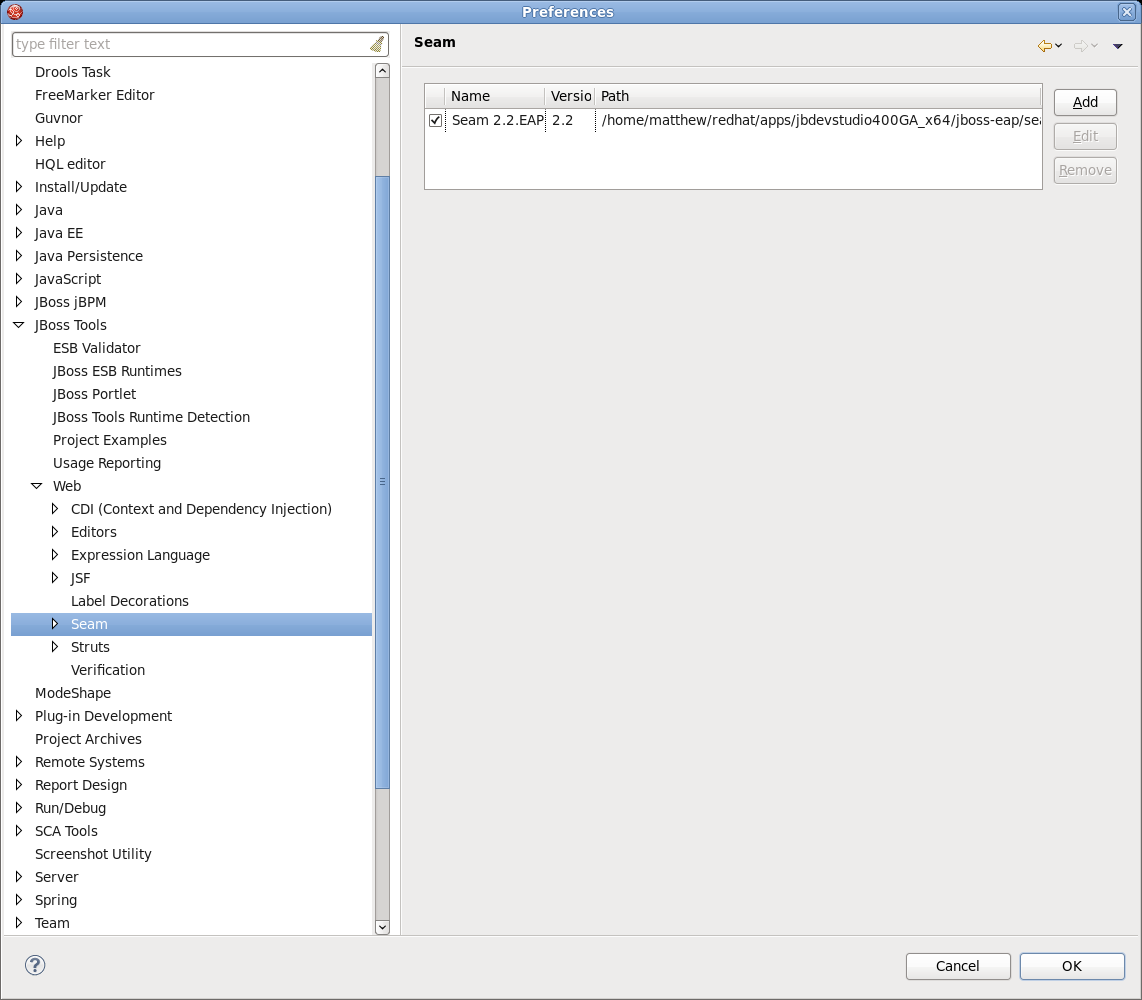Open the page menu via the downward triangle

click(1117, 46)
